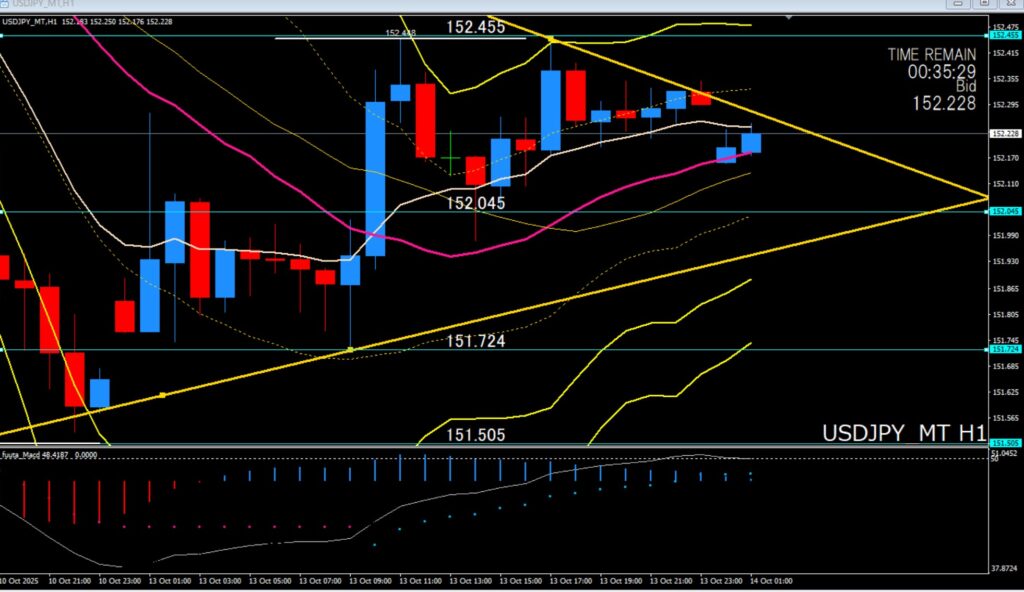The image size is (1024, 592).
Task: Select the 151.724 horizontal line label
Action: [x=475, y=341]
